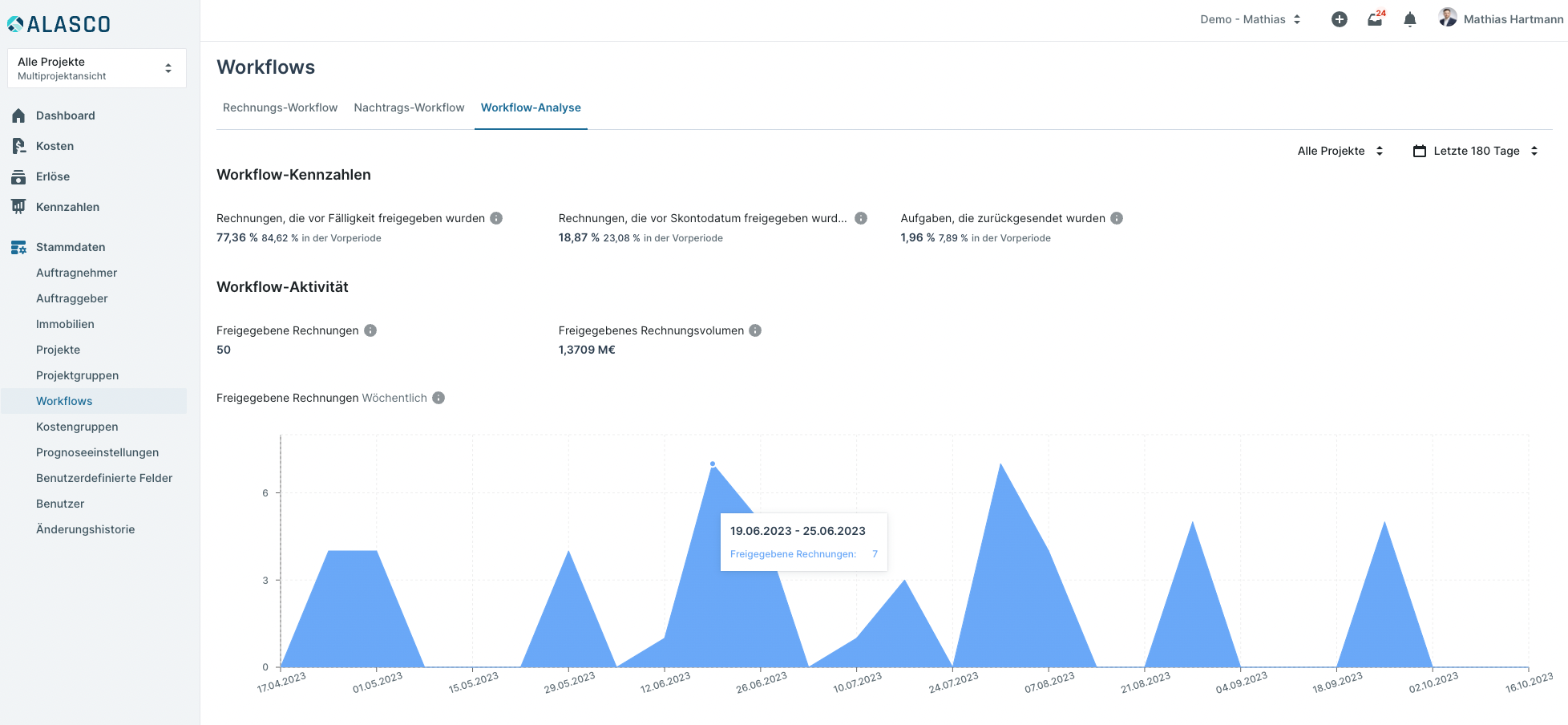The image size is (1568, 725).
Task: Switch to the Nachtrags-Workflow tab
Action: pos(409,107)
